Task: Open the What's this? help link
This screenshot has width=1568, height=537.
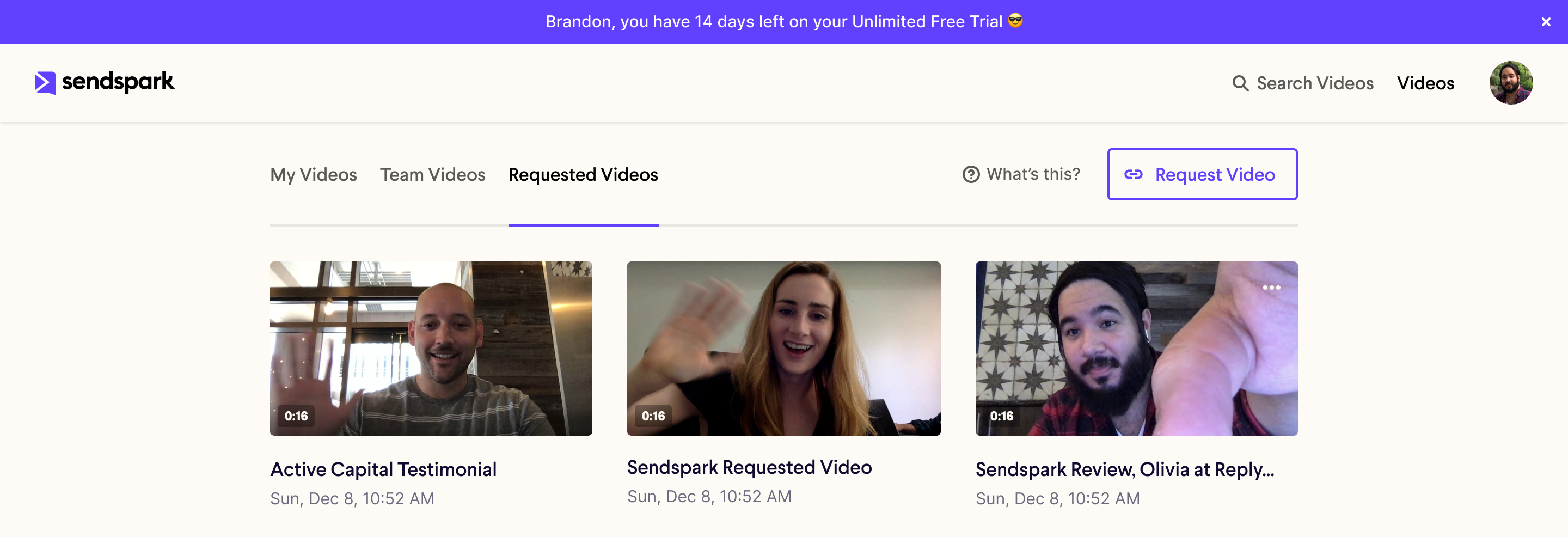Action: click(x=1021, y=175)
